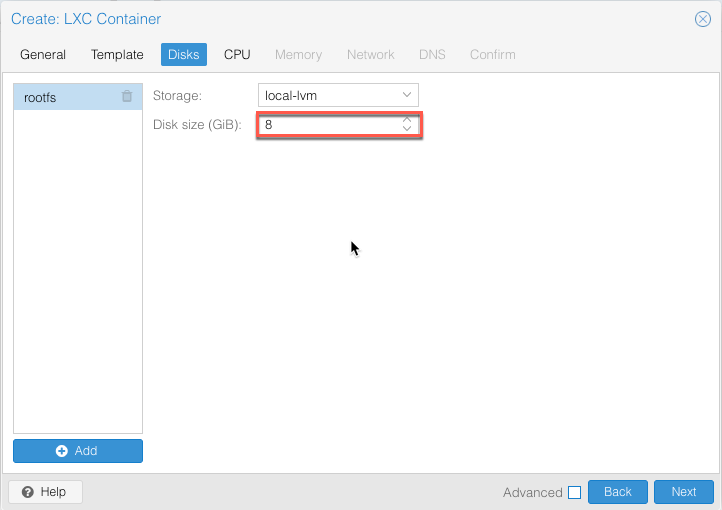Screen dimensions: 722x510
Task: Delete rootfs disk with trash icon
Action: click(127, 96)
